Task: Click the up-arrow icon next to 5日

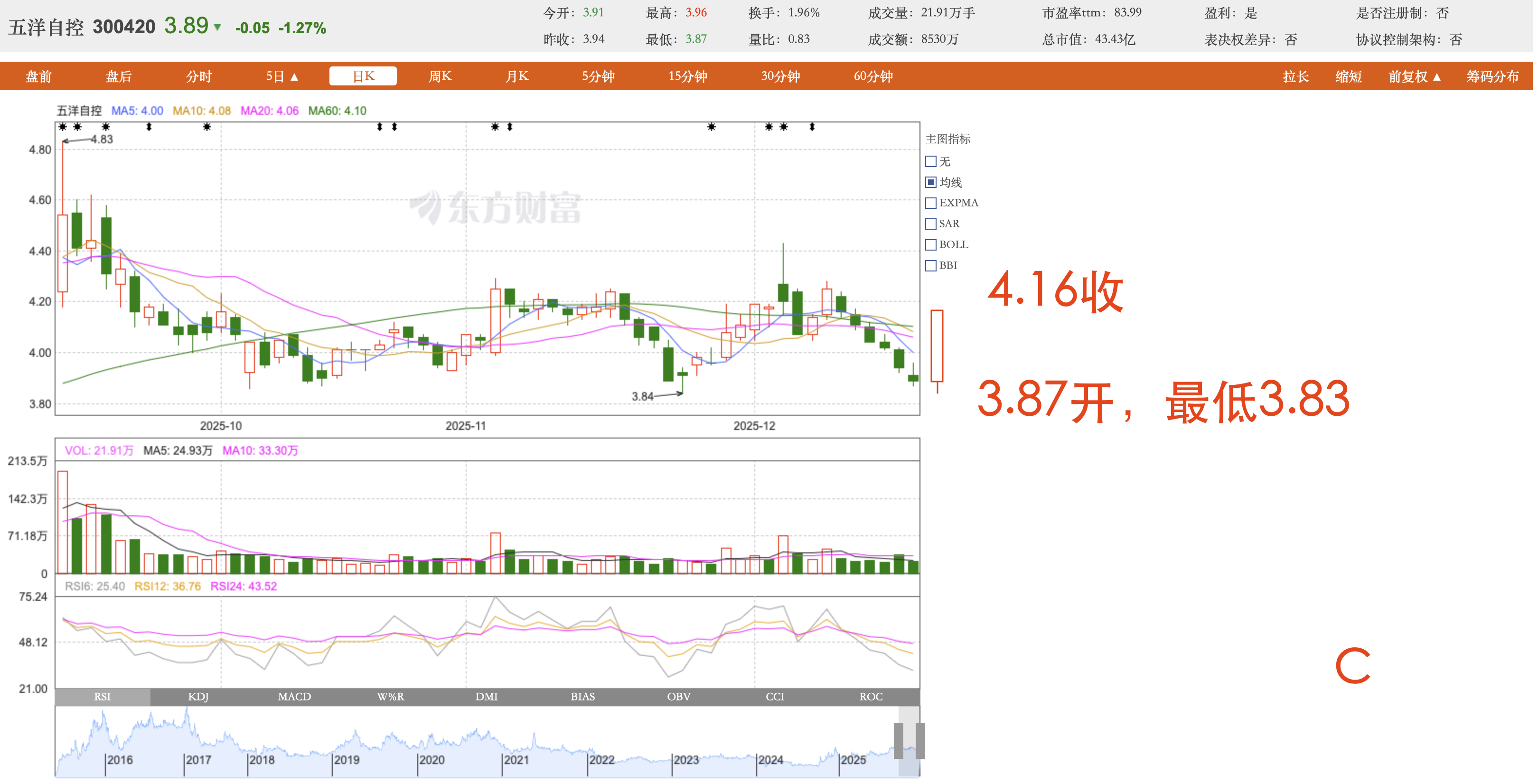Action: tap(294, 76)
